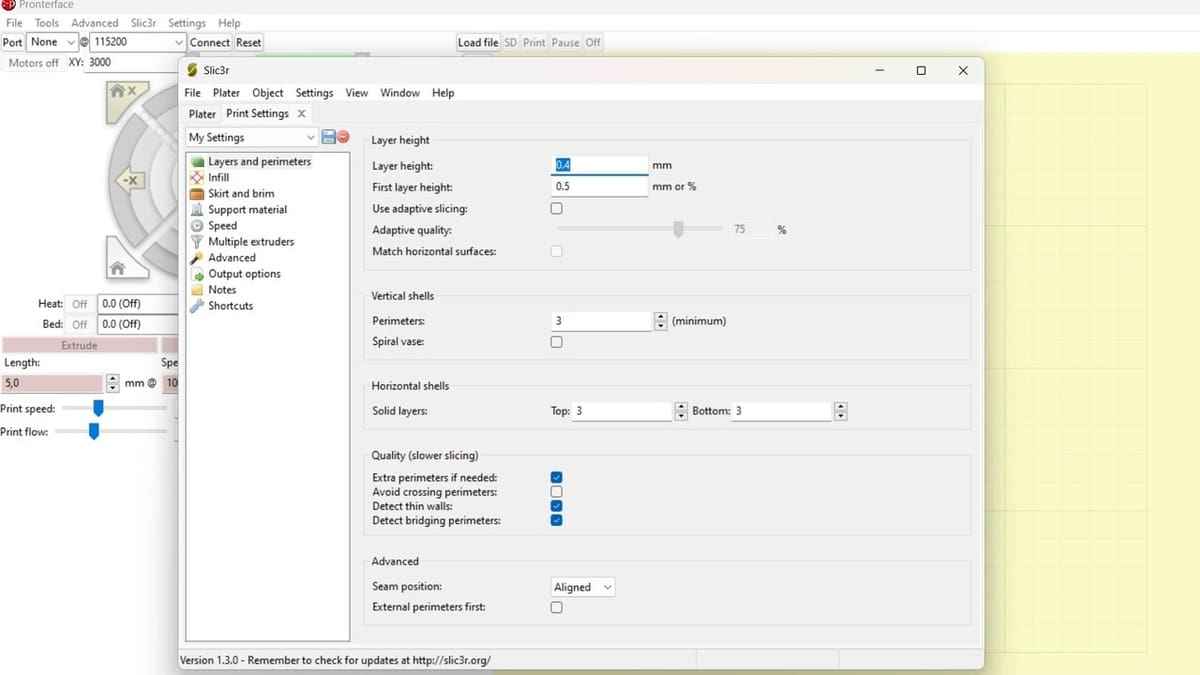Viewport: 1200px width, 675px height.
Task: Uncheck Detect bridging perimeters
Action: (x=557, y=520)
